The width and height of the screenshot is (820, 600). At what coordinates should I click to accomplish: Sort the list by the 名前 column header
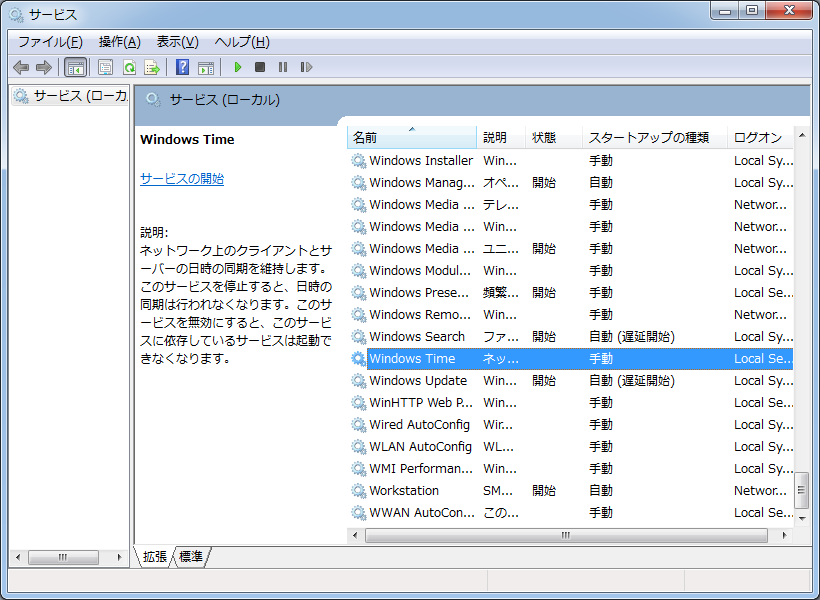point(410,138)
